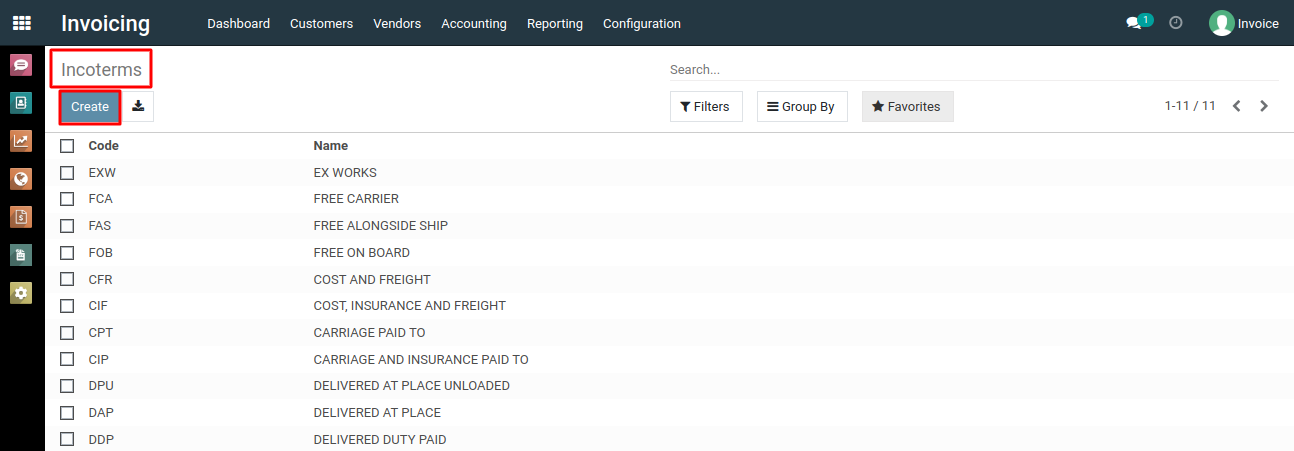The width and height of the screenshot is (1294, 451).
Task: Click the globe Website sidebar icon
Action: (21, 179)
